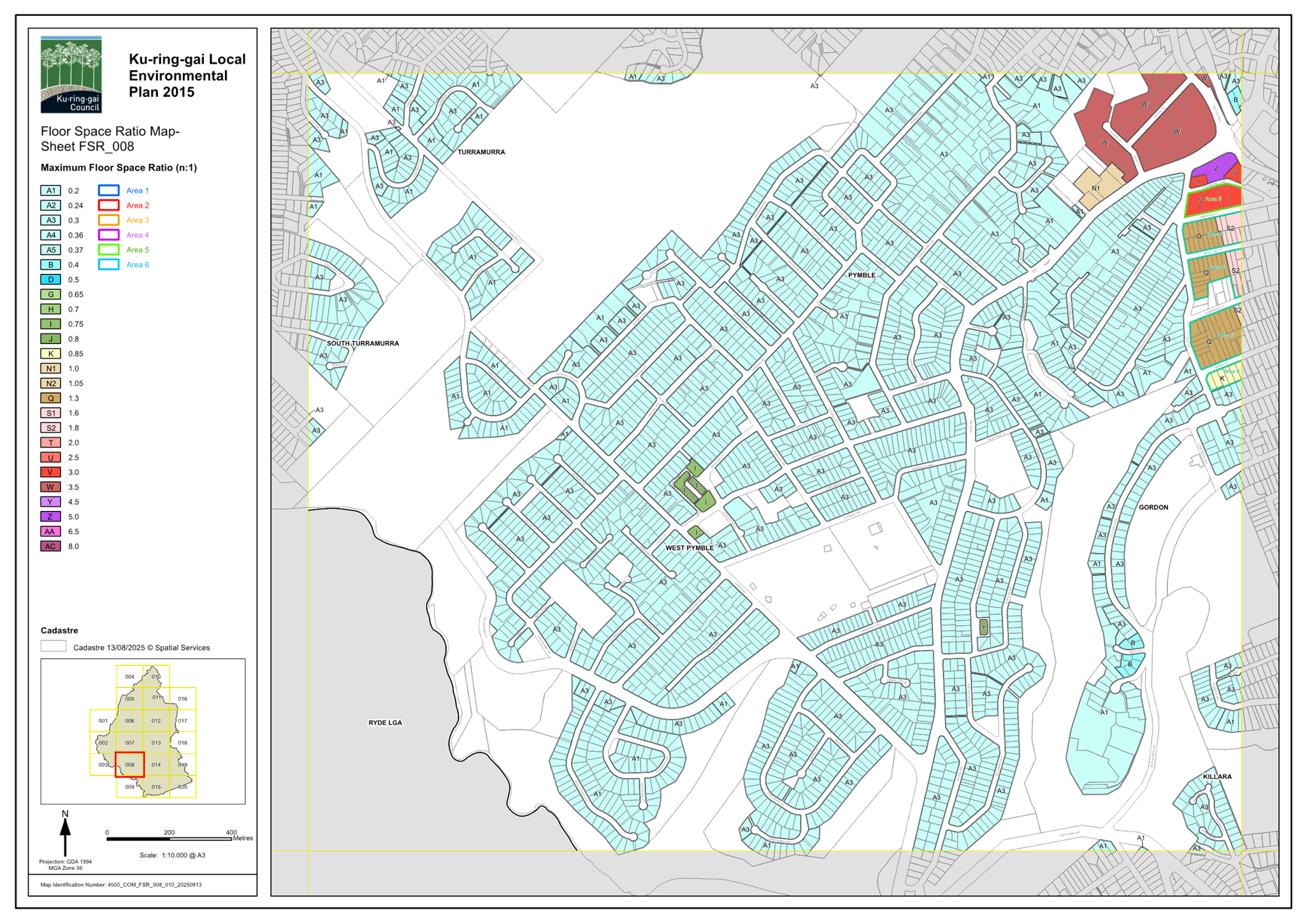Select the AC legend swatch
1307x924 pixels.
click(51, 546)
